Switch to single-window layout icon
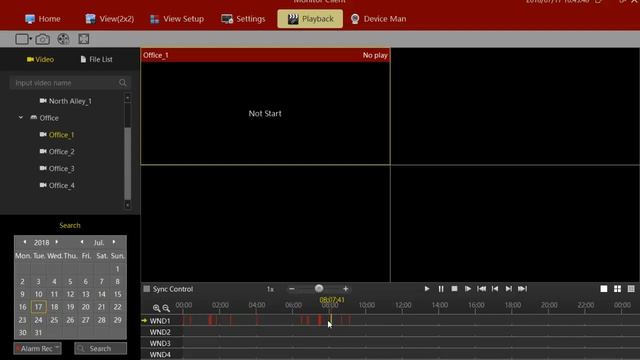This screenshot has width=640, height=360. point(604,289)
